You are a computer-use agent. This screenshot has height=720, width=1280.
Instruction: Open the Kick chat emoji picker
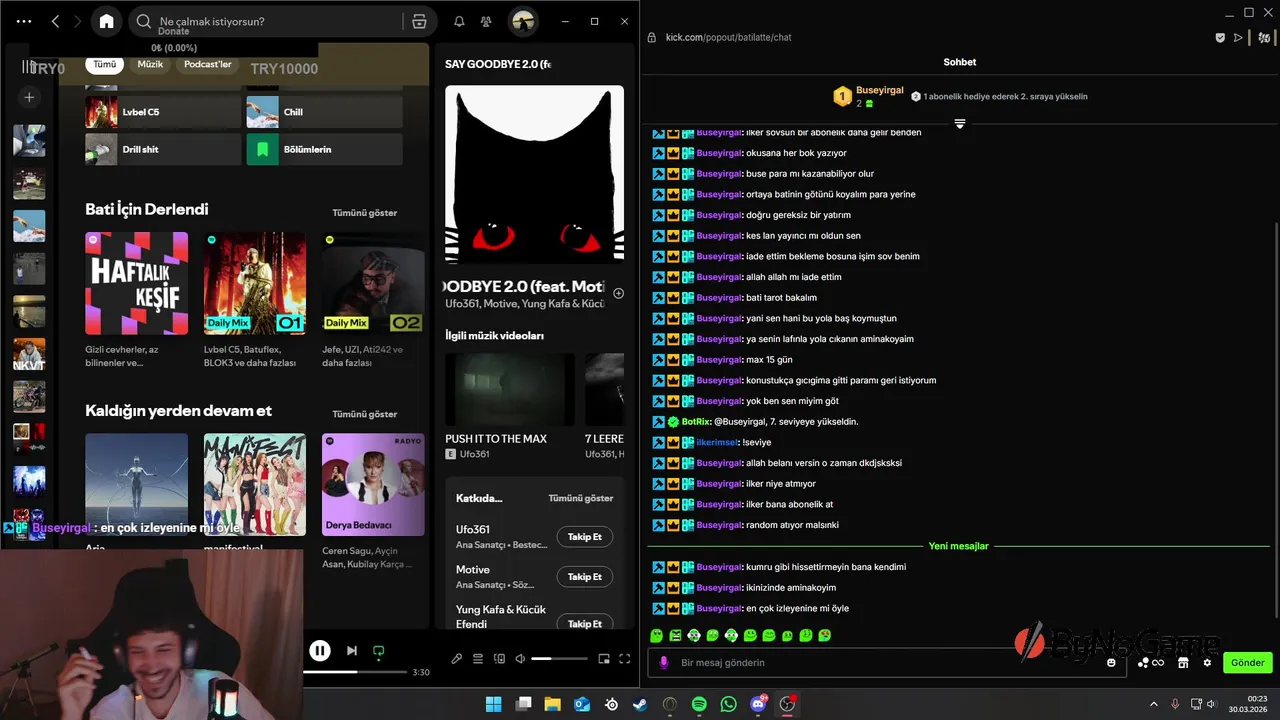coord(1111,663)
